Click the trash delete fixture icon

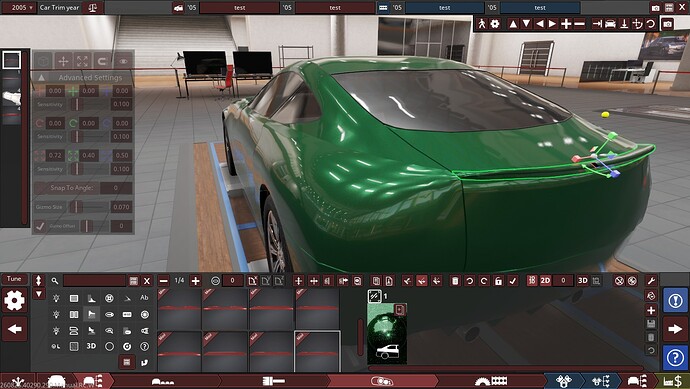(455, 281)
